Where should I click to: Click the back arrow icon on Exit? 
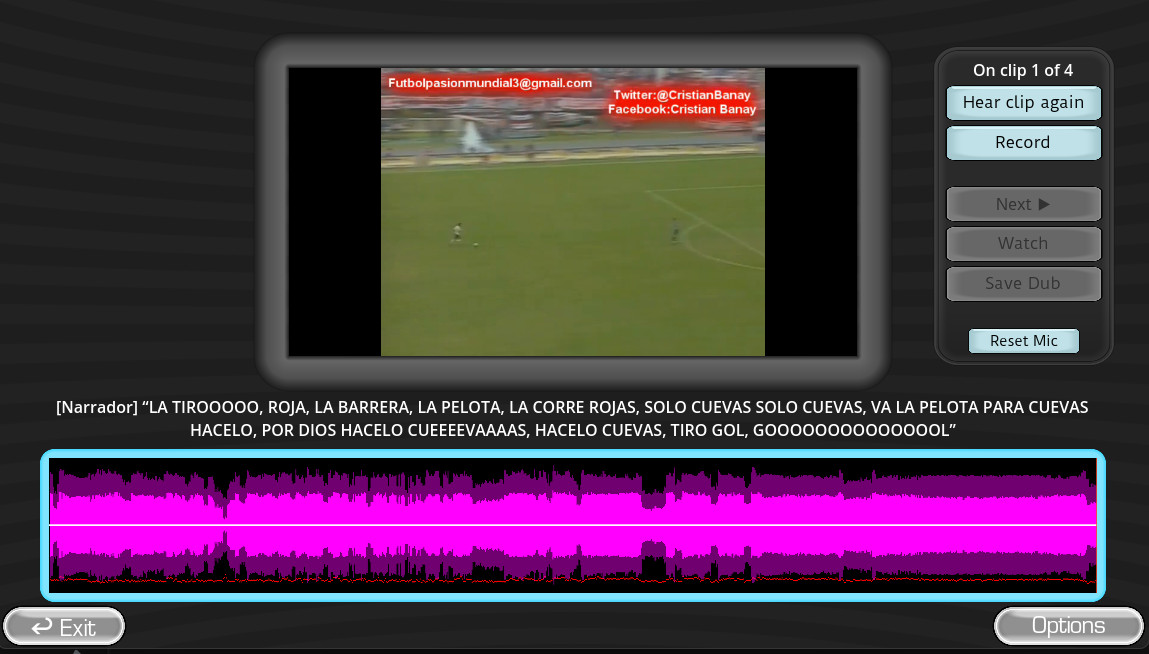pos(42,627)
